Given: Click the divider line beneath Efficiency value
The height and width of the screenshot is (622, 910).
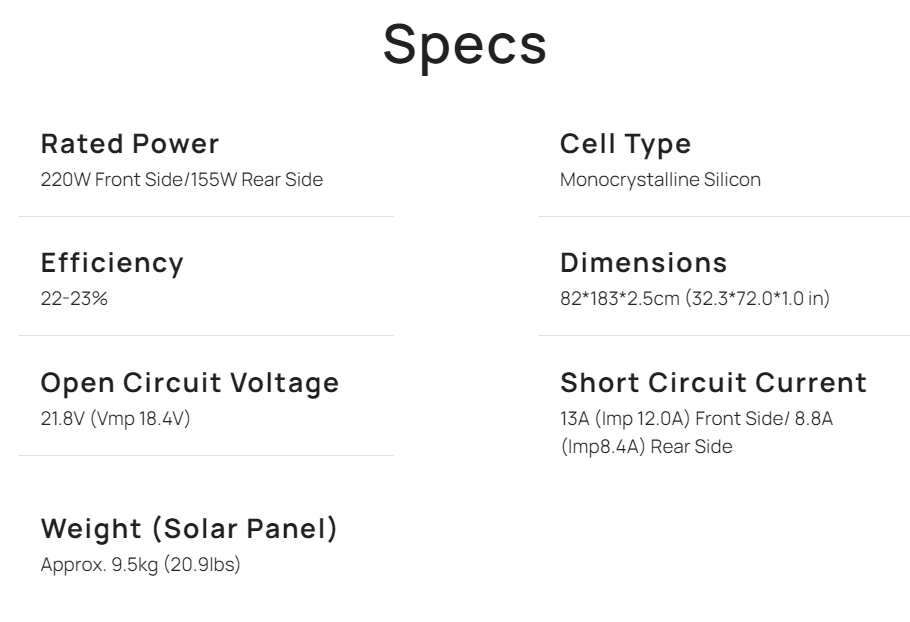Looking at the screenshot, I should (x=205, y=335).
